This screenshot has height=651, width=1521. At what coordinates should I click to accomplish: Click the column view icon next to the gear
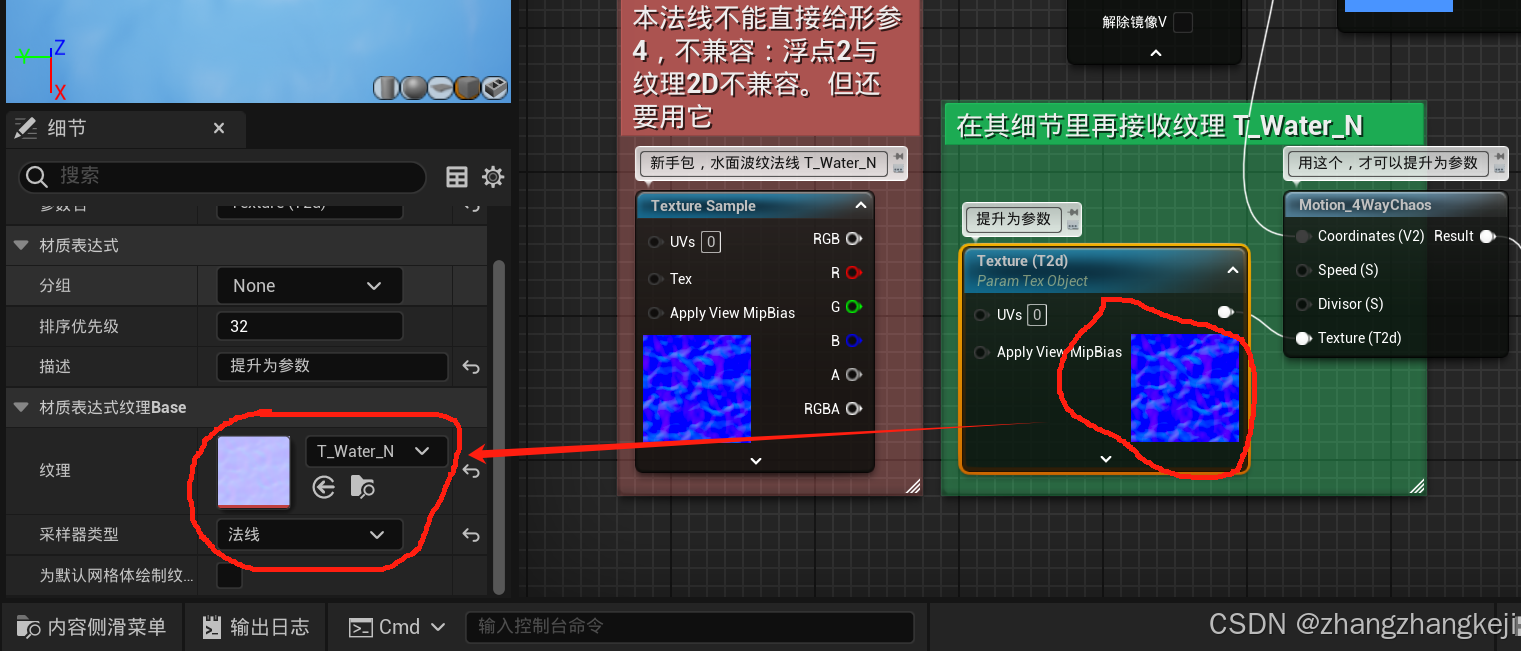click(x=457, y=177)
